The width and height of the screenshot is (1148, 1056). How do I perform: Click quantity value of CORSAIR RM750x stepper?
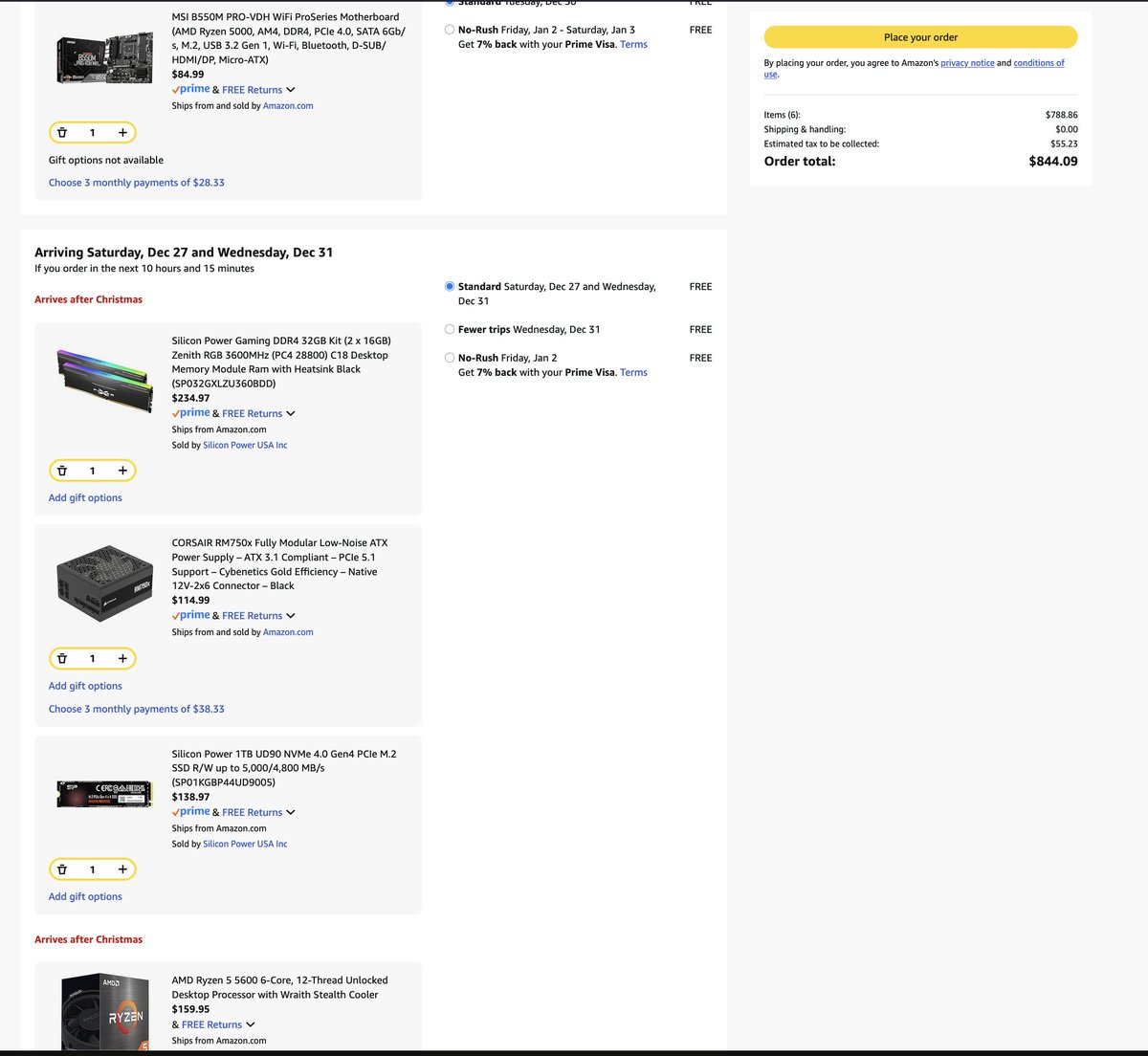click(93, 659)
